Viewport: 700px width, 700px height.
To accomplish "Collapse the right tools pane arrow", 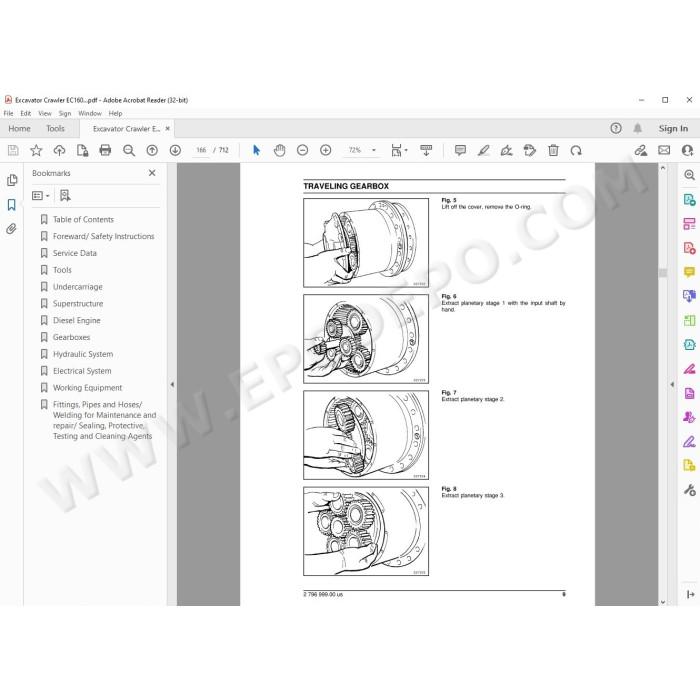I will (672, 384).
